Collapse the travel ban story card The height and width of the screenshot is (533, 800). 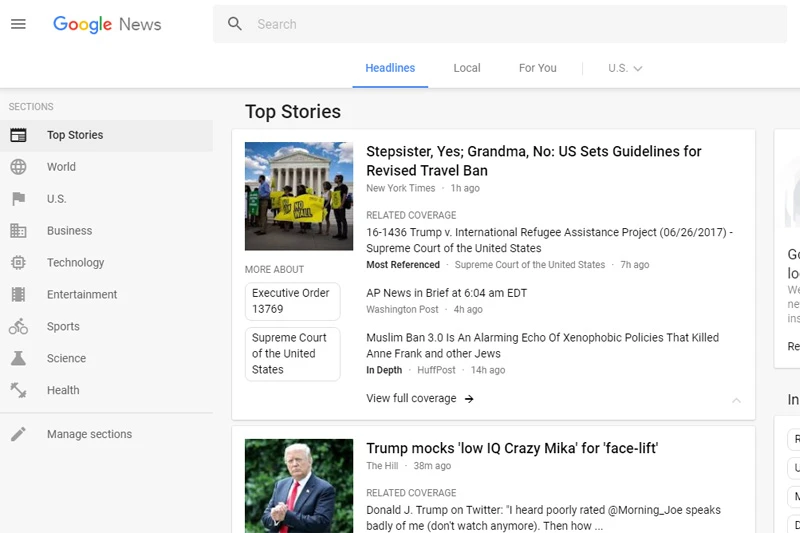click(736, 400)
